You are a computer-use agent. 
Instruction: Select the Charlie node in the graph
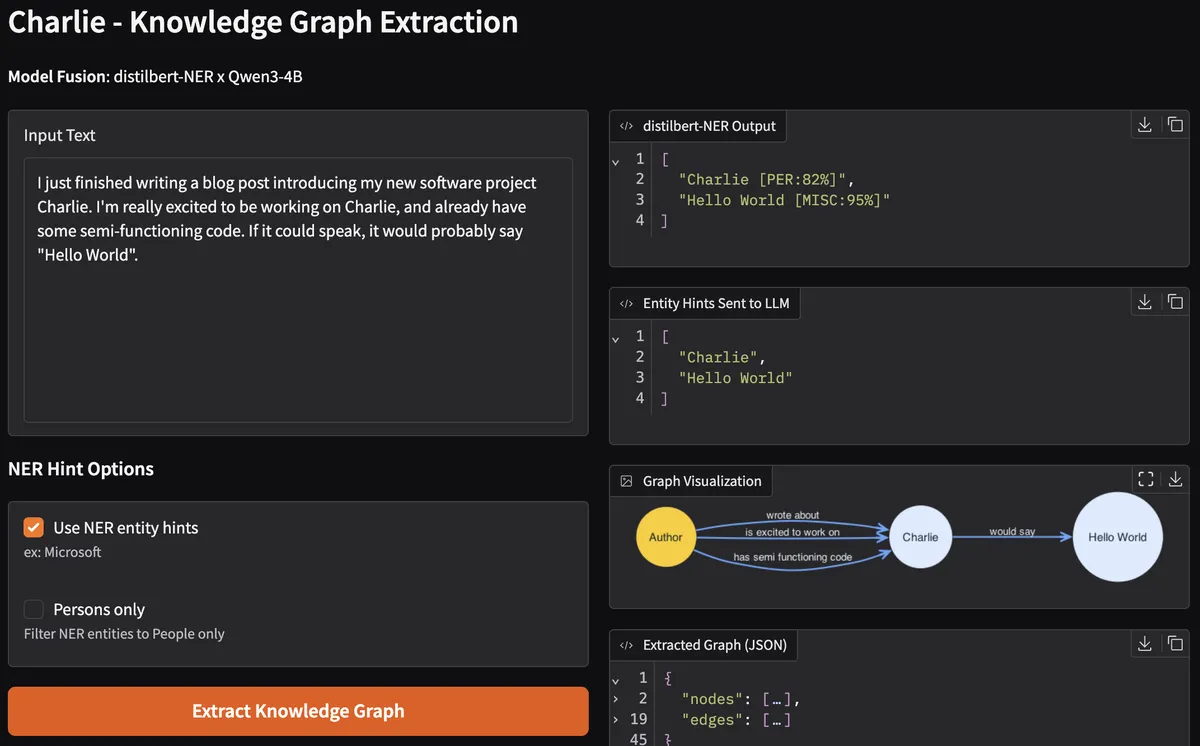(x=920, y=537)
